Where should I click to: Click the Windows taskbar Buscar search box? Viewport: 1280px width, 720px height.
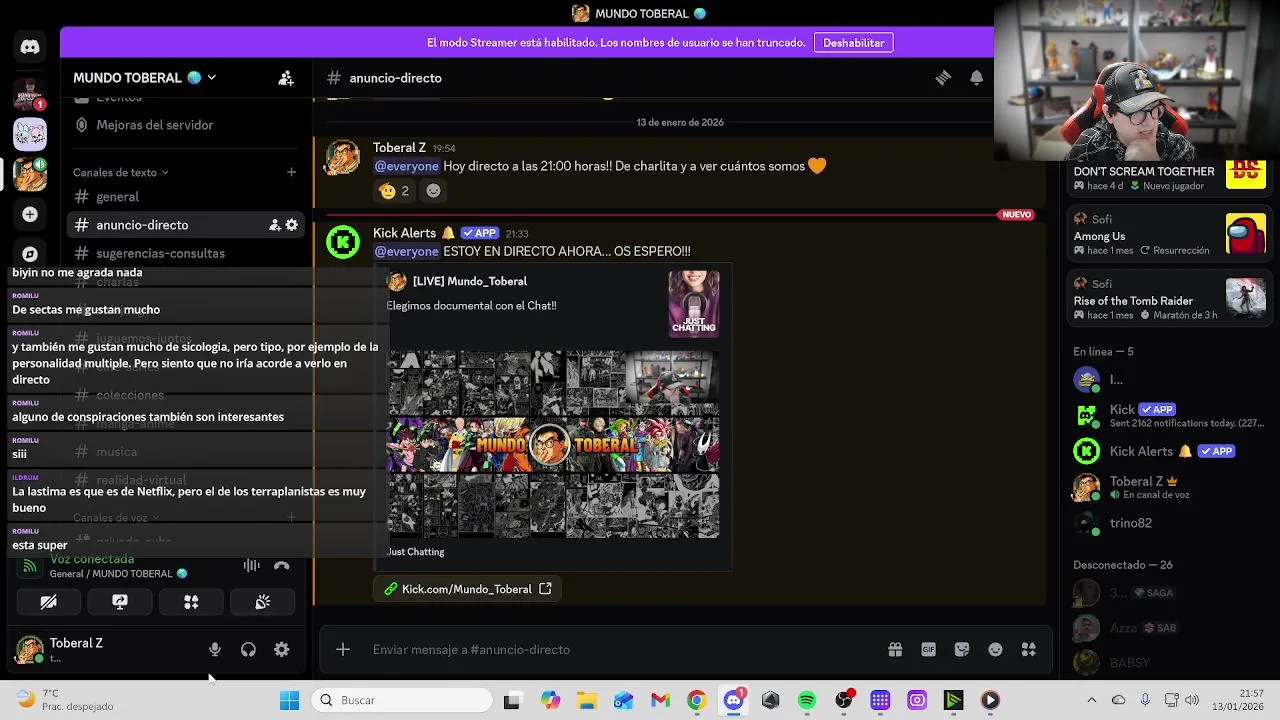402,700
